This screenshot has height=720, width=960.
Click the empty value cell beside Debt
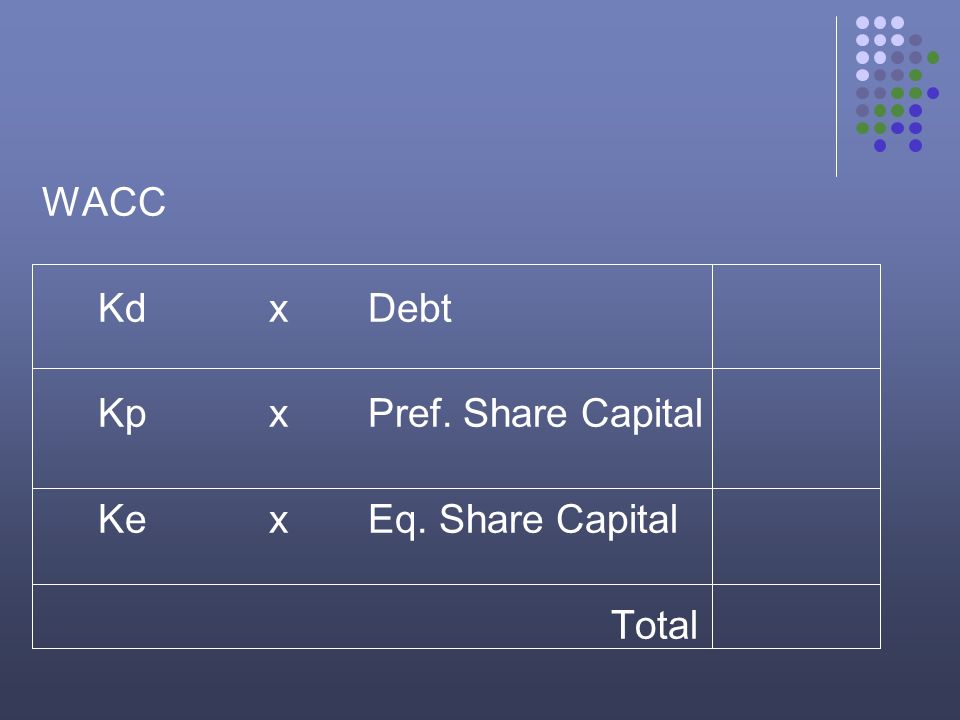pos(797,317)
